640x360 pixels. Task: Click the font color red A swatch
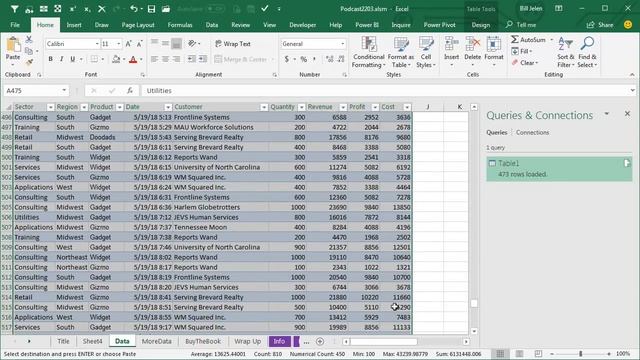(x=133, y=60)
